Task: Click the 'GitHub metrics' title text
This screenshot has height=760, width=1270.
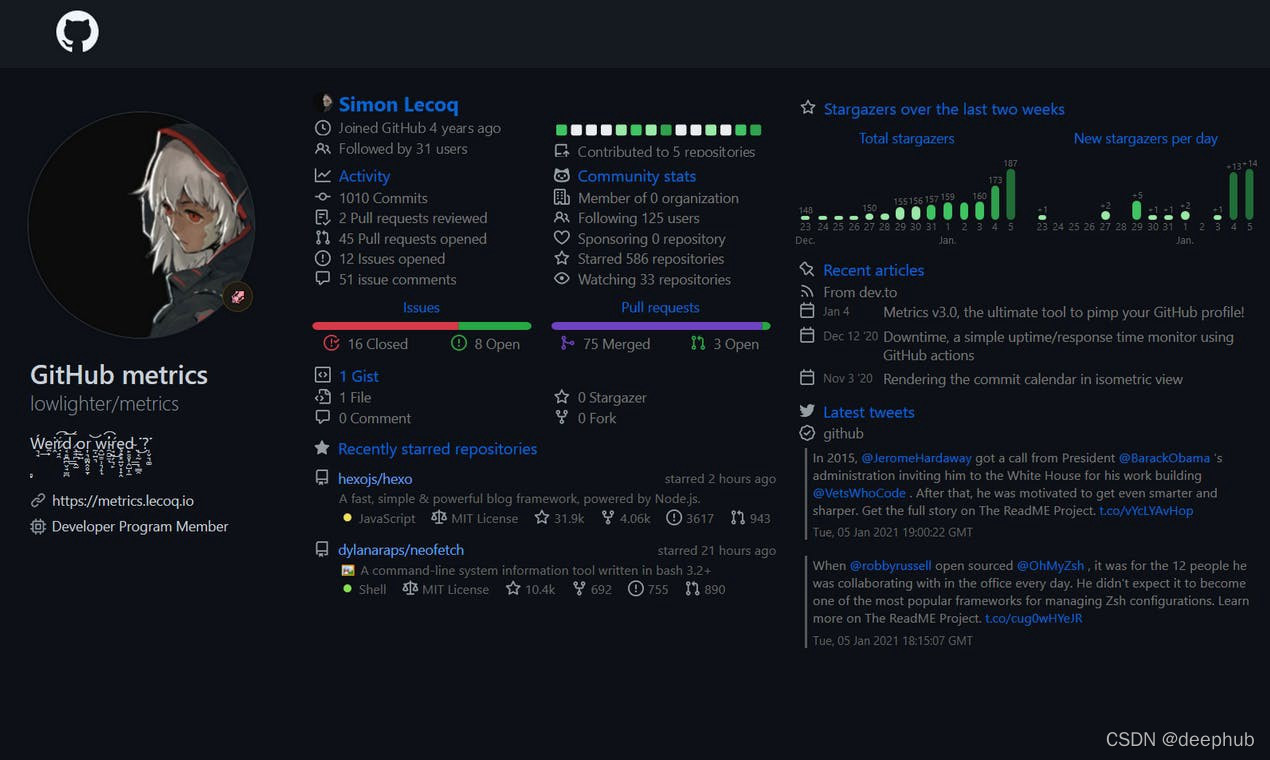Action: click(x=119, y=375)
